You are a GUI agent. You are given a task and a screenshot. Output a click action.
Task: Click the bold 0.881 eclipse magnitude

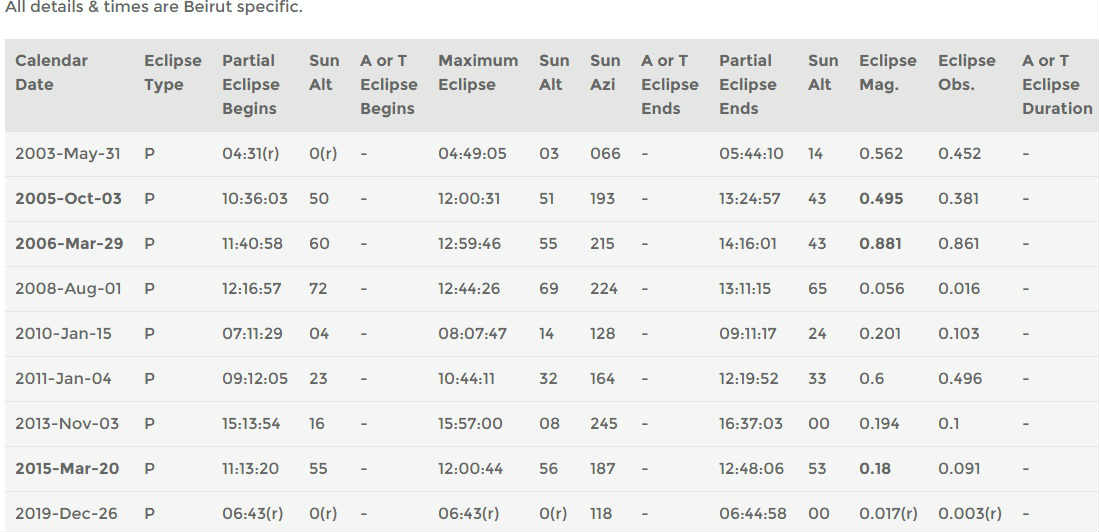(x=880, y=243)
